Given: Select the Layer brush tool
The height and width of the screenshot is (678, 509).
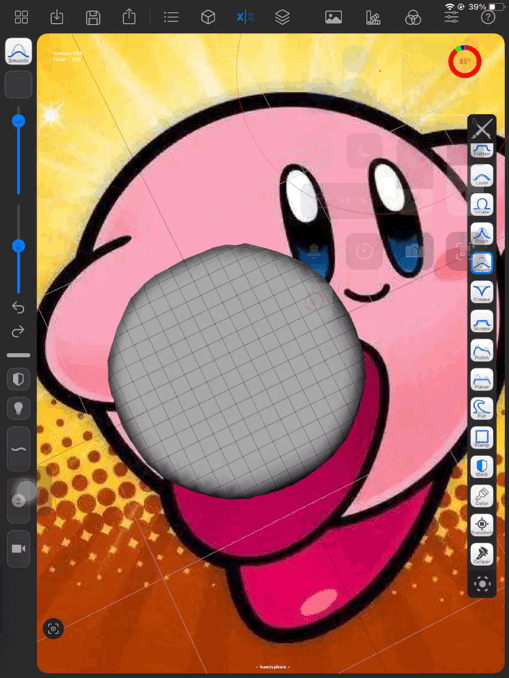Looking at the screenshot, I should click(482, 176).
